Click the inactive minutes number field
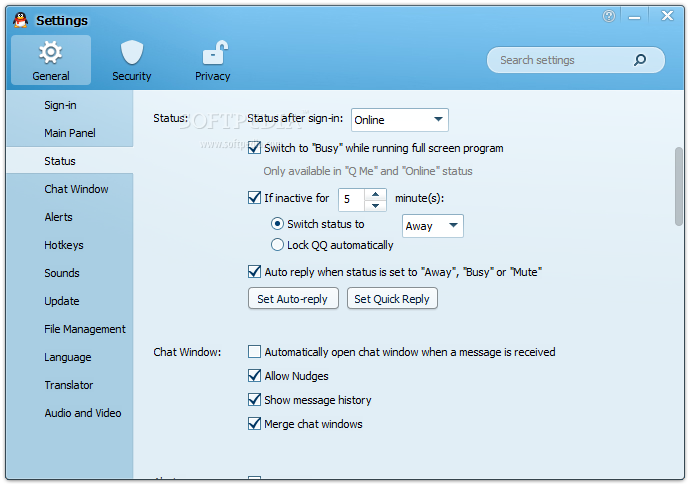Image resolution: width=690 pixels, height=485 pixels. tap(352, 199)
